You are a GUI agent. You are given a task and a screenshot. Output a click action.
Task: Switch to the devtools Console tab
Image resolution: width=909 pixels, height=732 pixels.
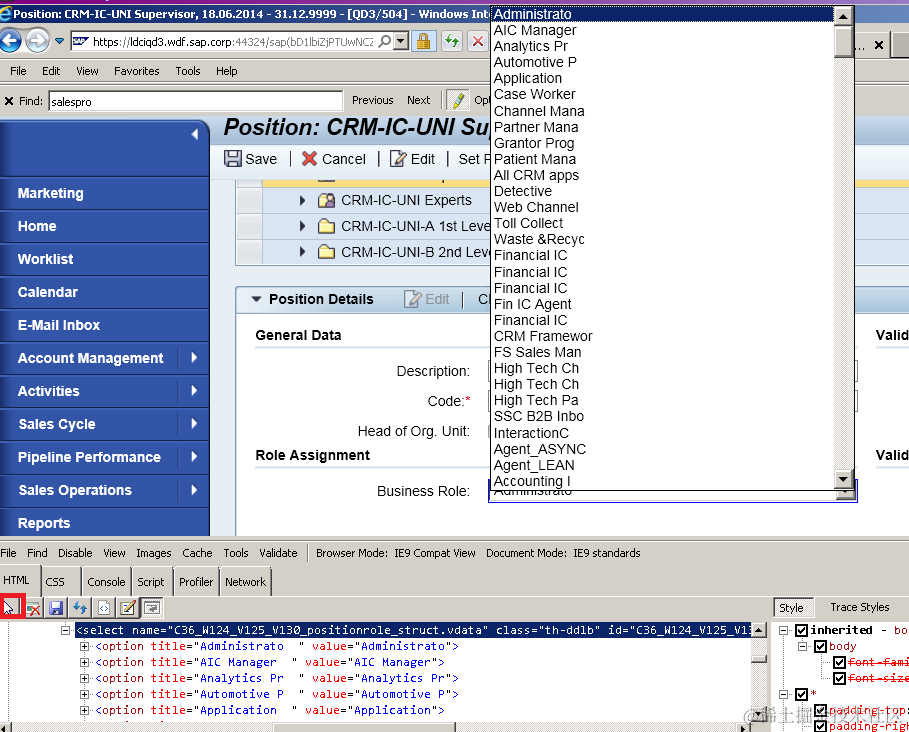106,582
